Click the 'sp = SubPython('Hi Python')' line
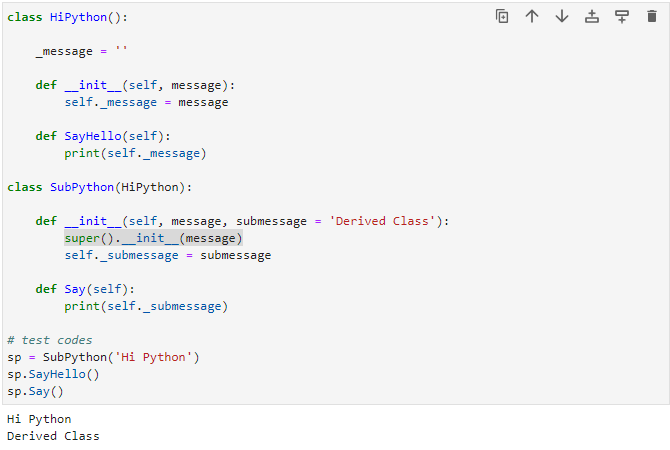Viewport: 670px width, 450px height. click(103, 357)
